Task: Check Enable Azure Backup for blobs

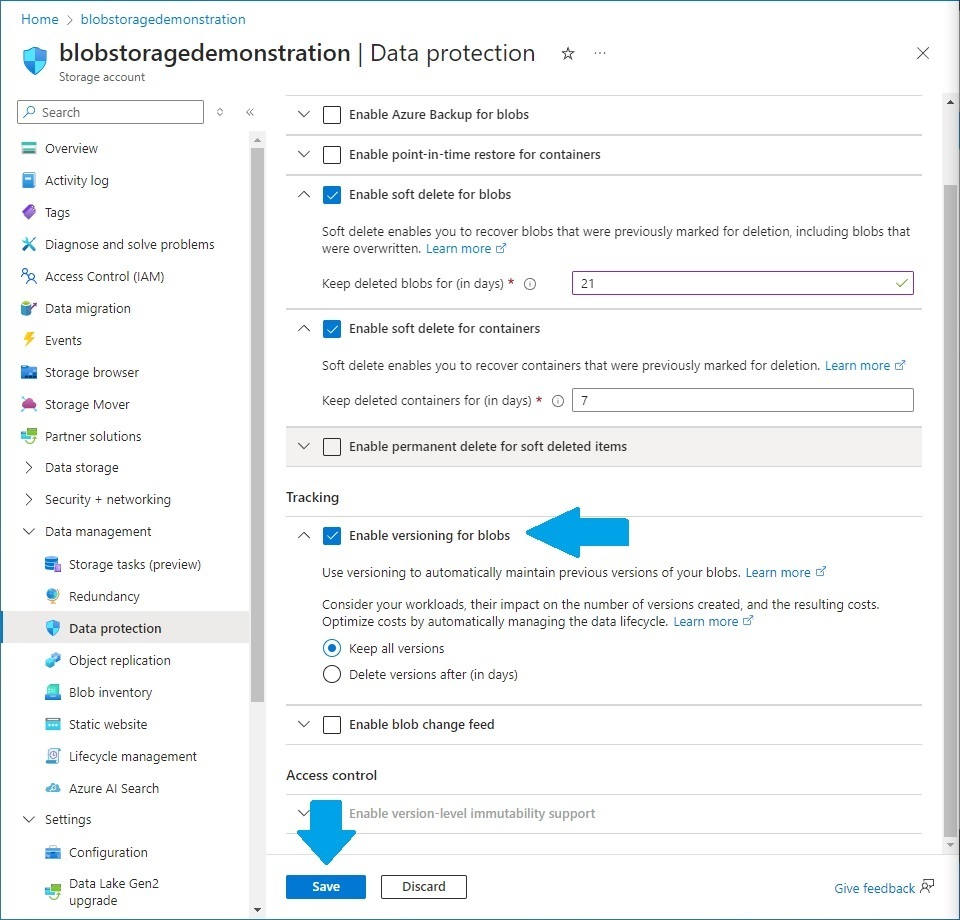Action: [x=332, y=114]
